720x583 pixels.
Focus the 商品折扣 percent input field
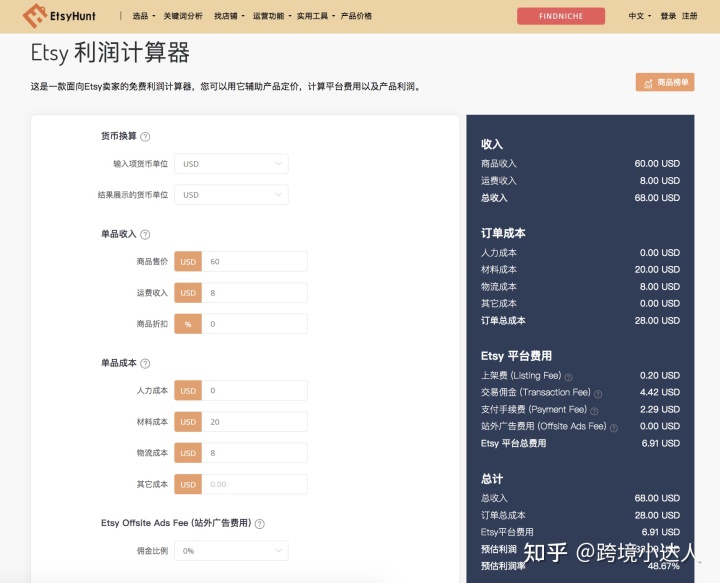(254, 324)
